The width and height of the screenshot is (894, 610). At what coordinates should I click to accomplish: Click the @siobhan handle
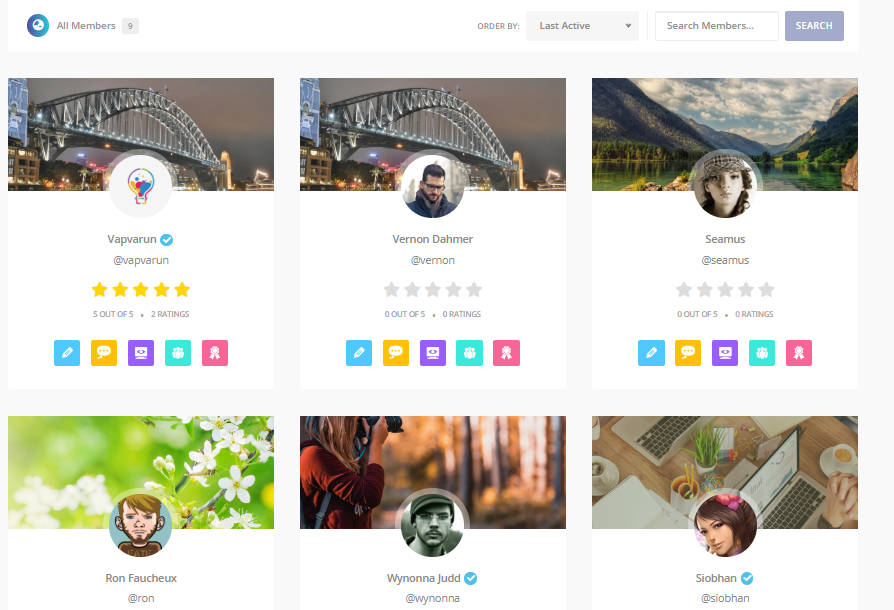tap(725, 599)
